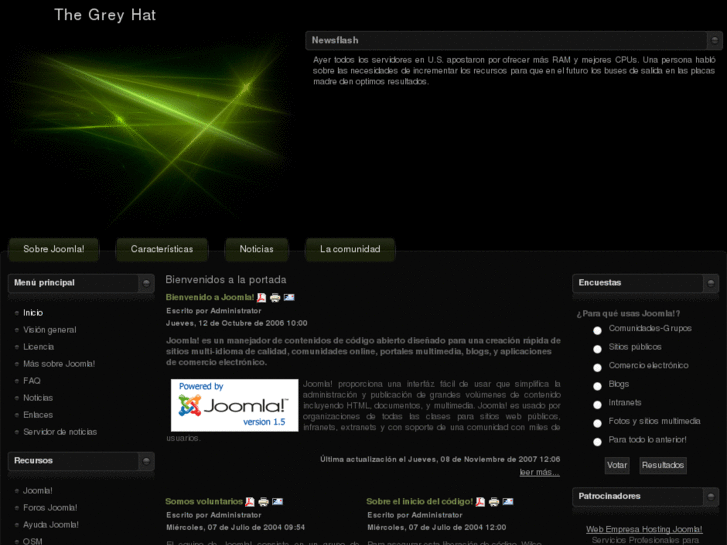Viewport: 727px width, 545px height.
Task: Open the Bienvenido a Joomla! article title
Action: tap(210, 297)
